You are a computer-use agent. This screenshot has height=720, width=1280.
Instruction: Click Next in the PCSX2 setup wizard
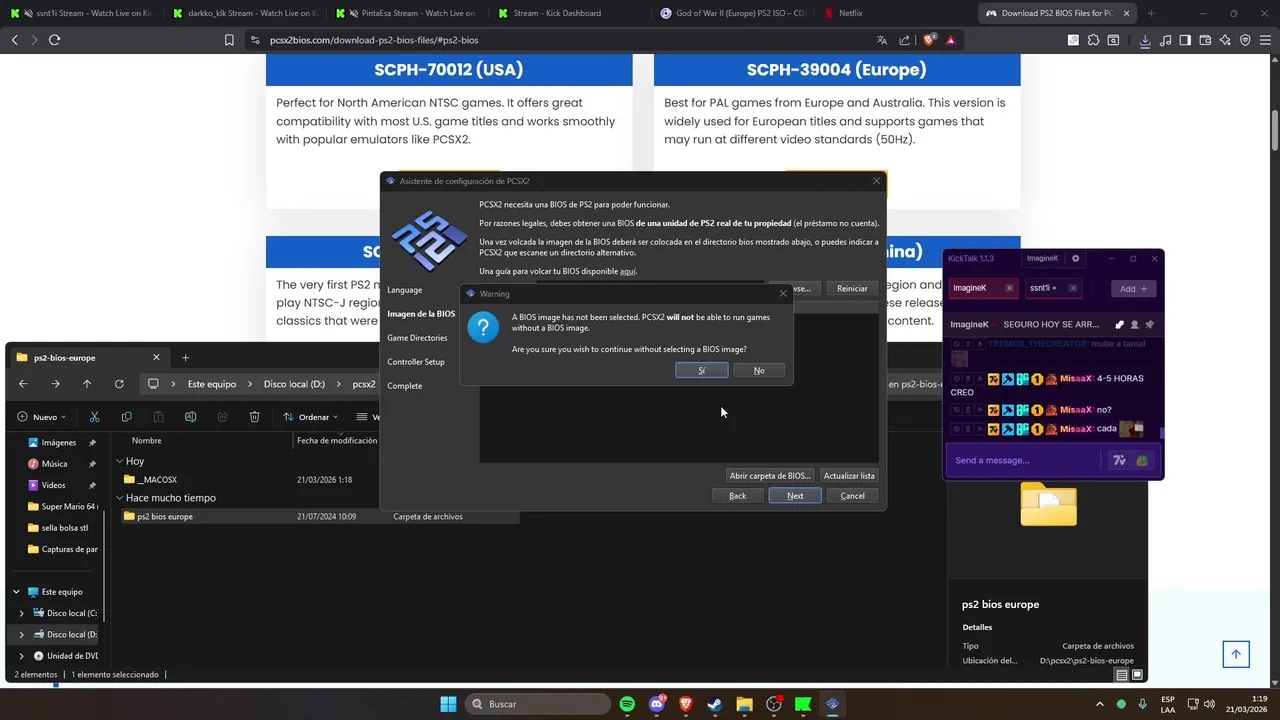(x=795, y=496)
